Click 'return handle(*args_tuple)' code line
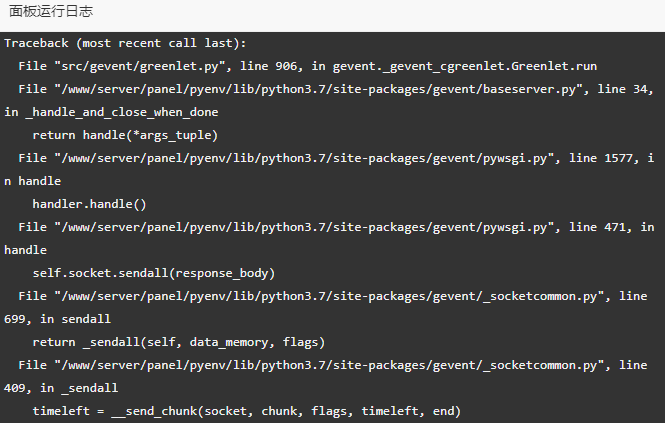Viewport: 665px width, 423px height. 125,135
